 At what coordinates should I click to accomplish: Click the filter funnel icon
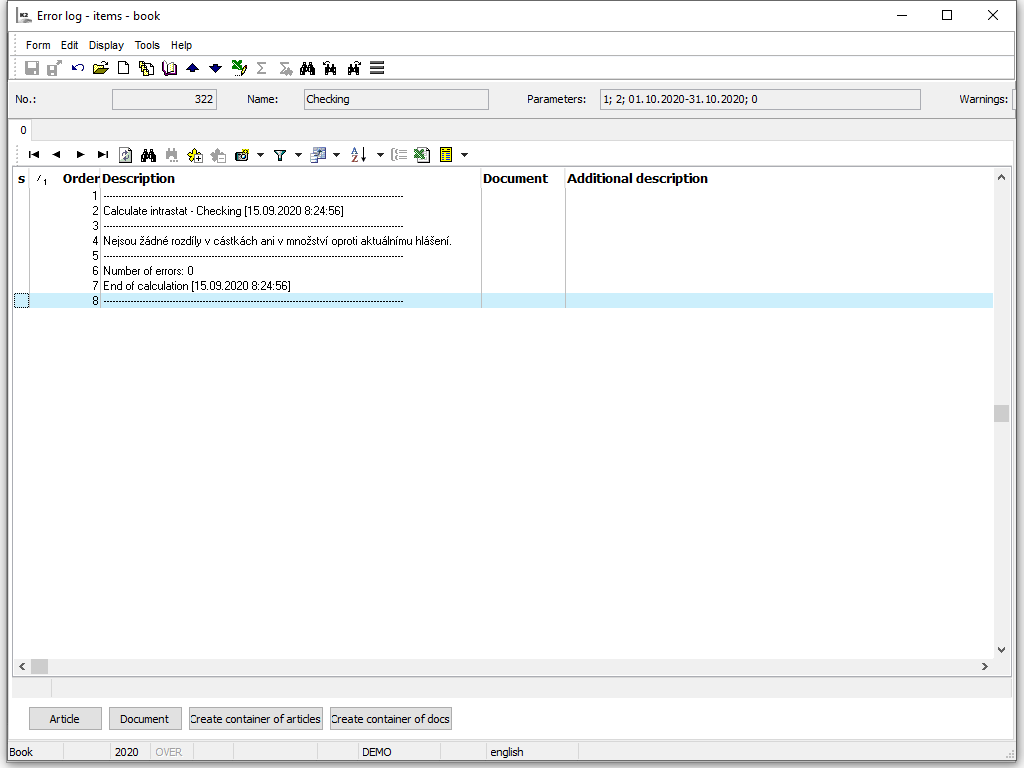(280, 155)
